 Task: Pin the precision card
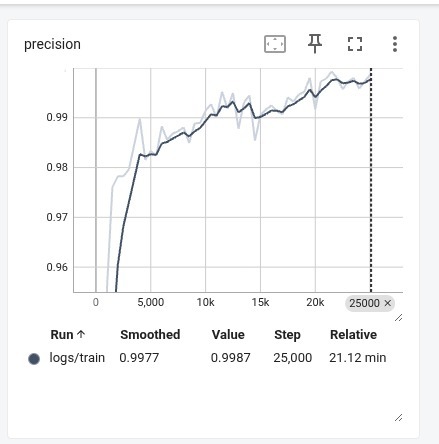tap(315, 44)
